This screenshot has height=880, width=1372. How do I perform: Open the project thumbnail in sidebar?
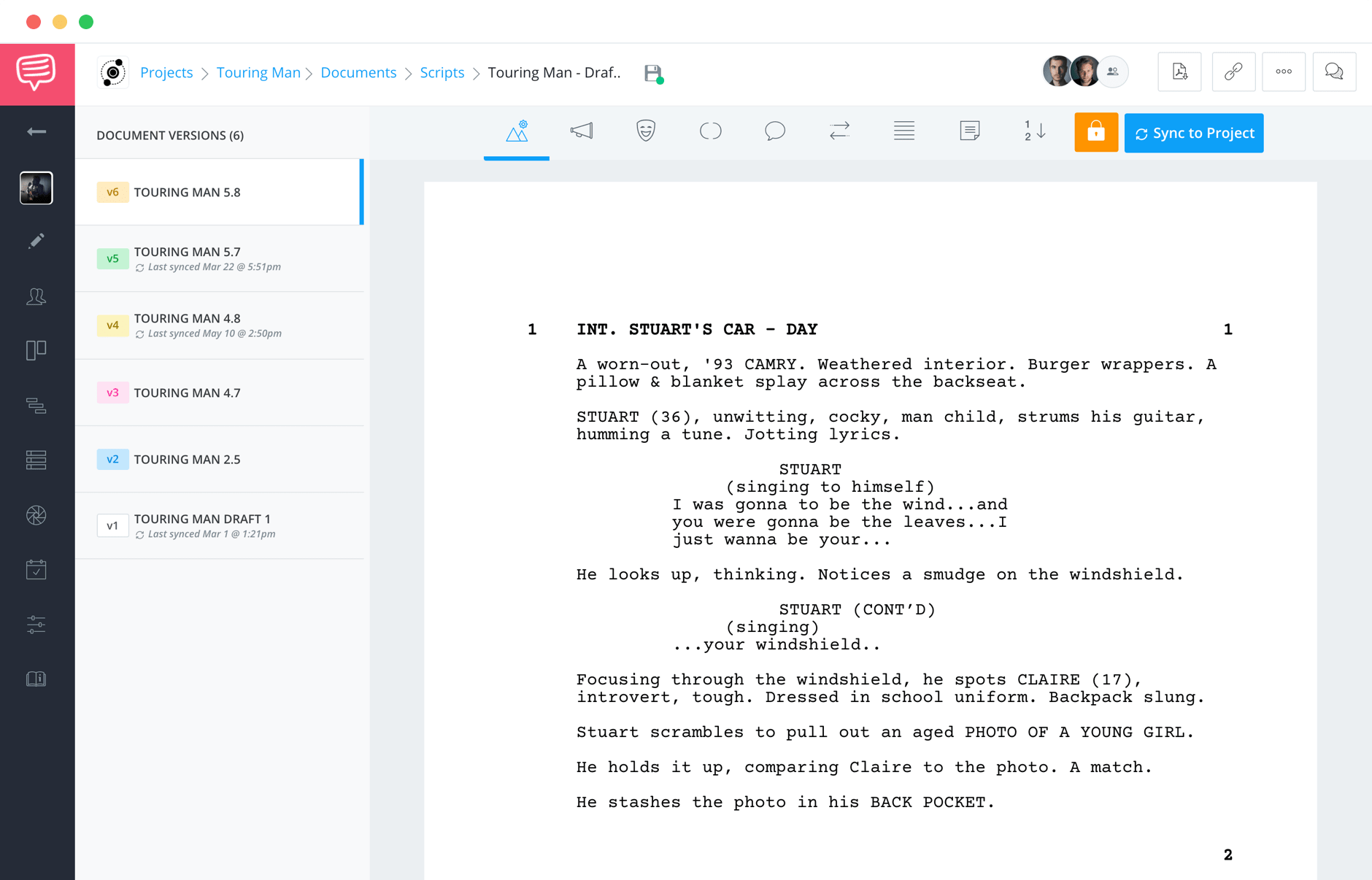[36, 188]
